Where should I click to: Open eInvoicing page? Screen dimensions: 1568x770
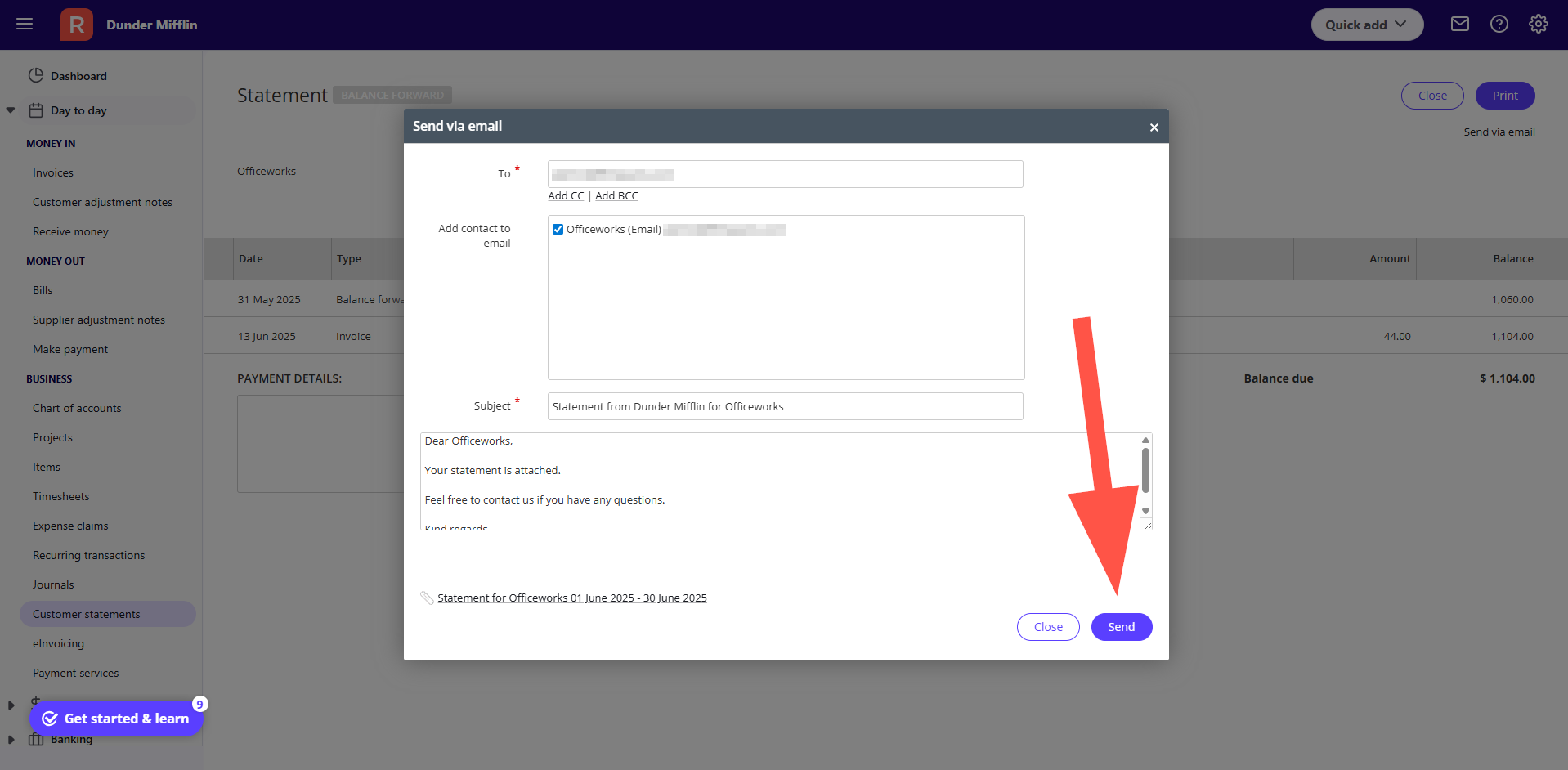(58, 643)
